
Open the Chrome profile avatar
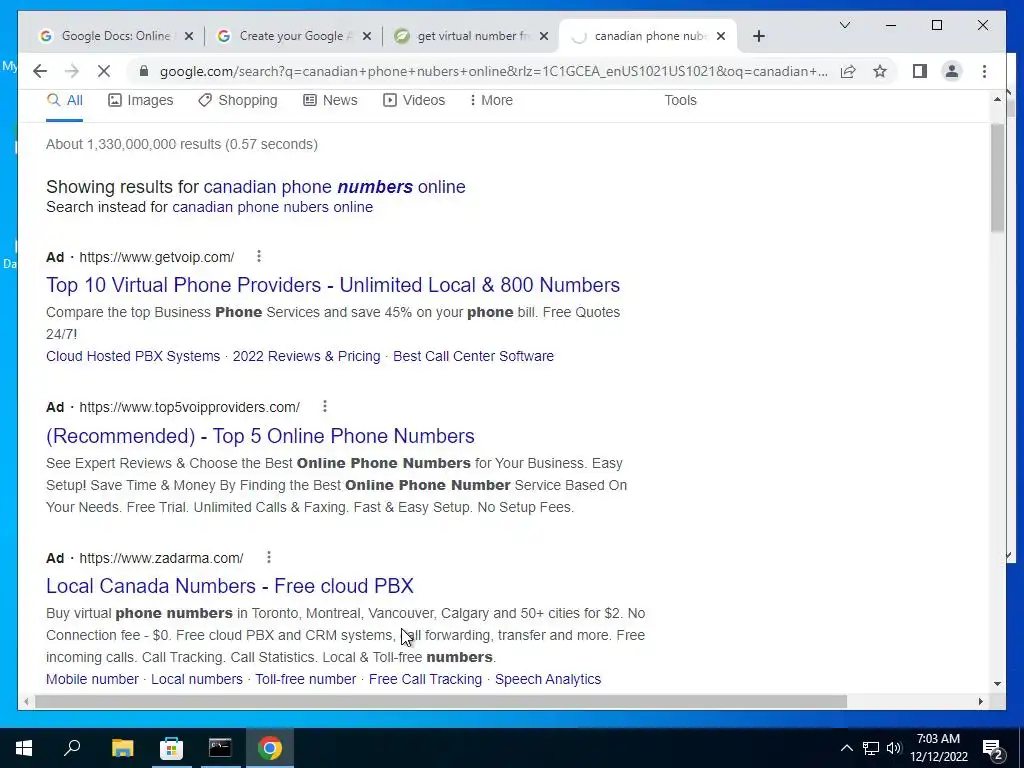[952, 71]
